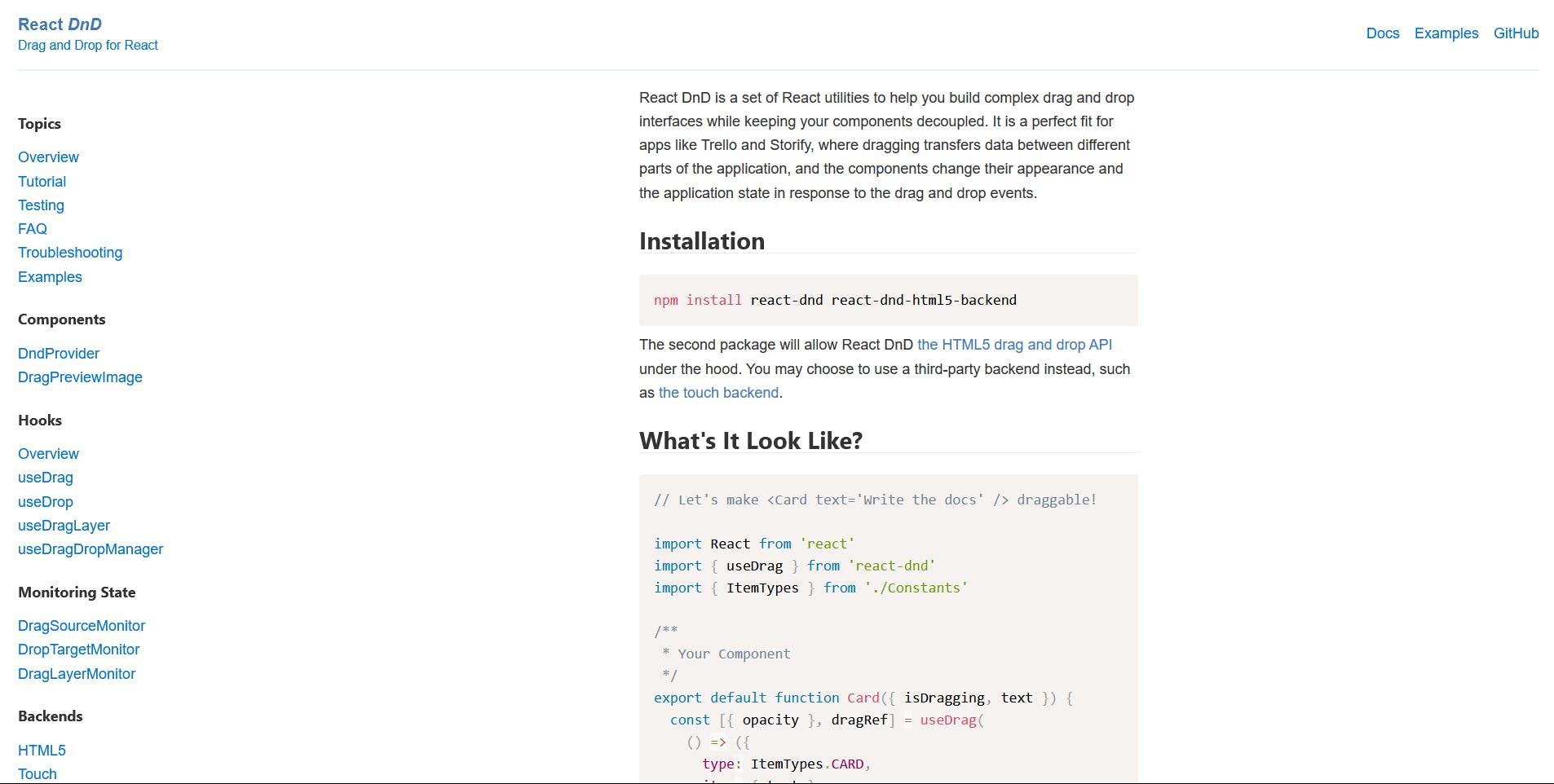
Task: Open the useDrop hook docs
Action: coord(46,502)
